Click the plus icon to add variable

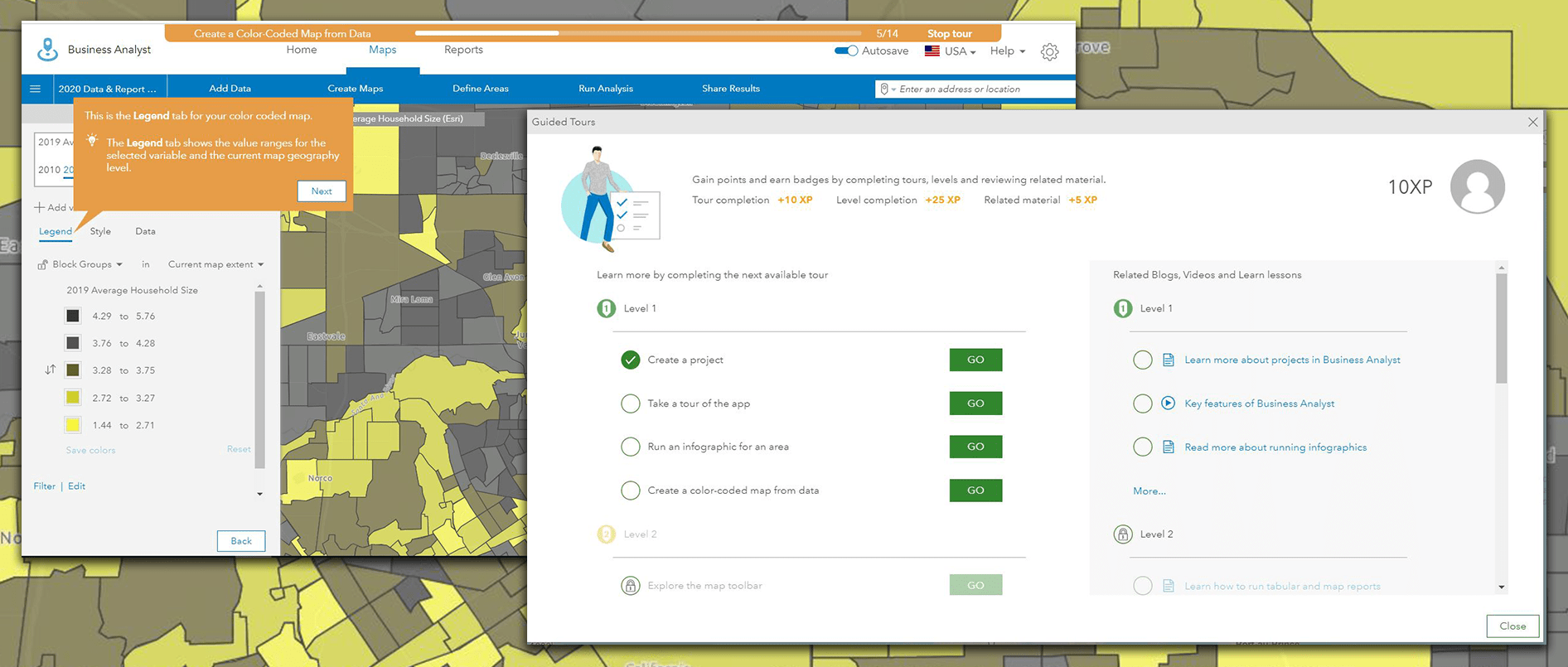(39, 207)
